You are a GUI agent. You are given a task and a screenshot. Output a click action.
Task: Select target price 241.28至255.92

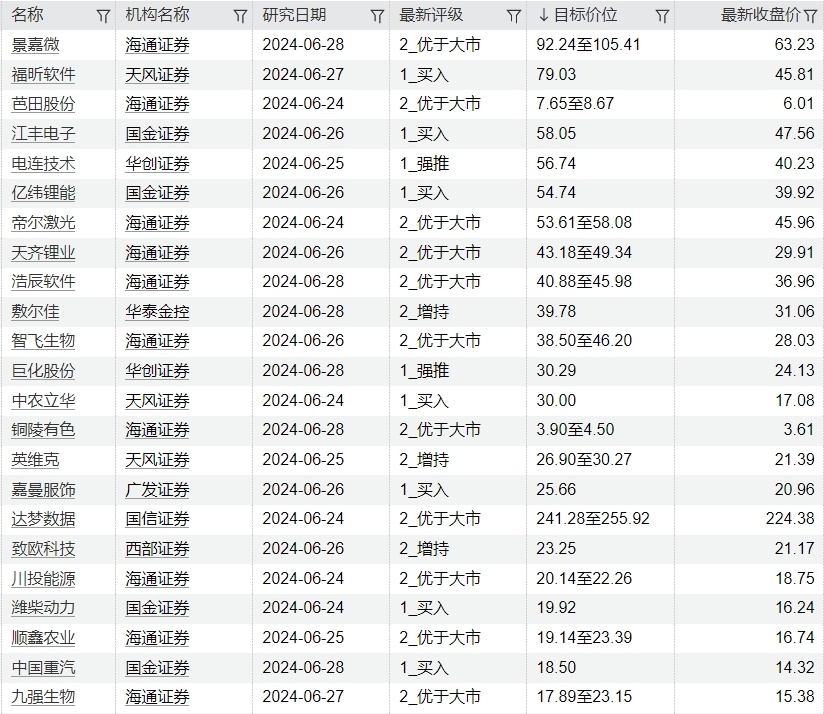593,519
